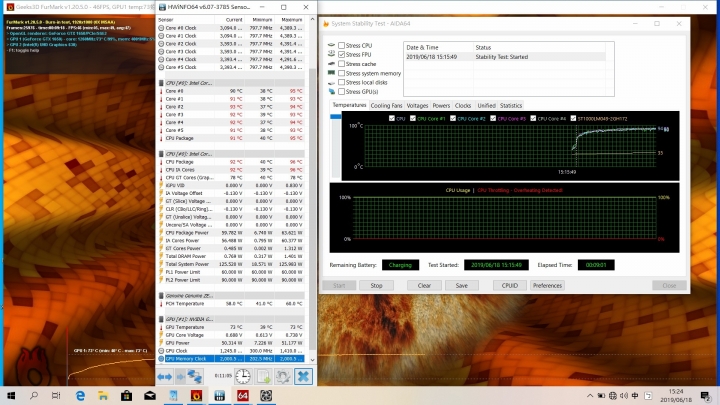This screenshot has height=405, width=720.
Task: Click Save button in AIDA64
Action: pos(461,286)
